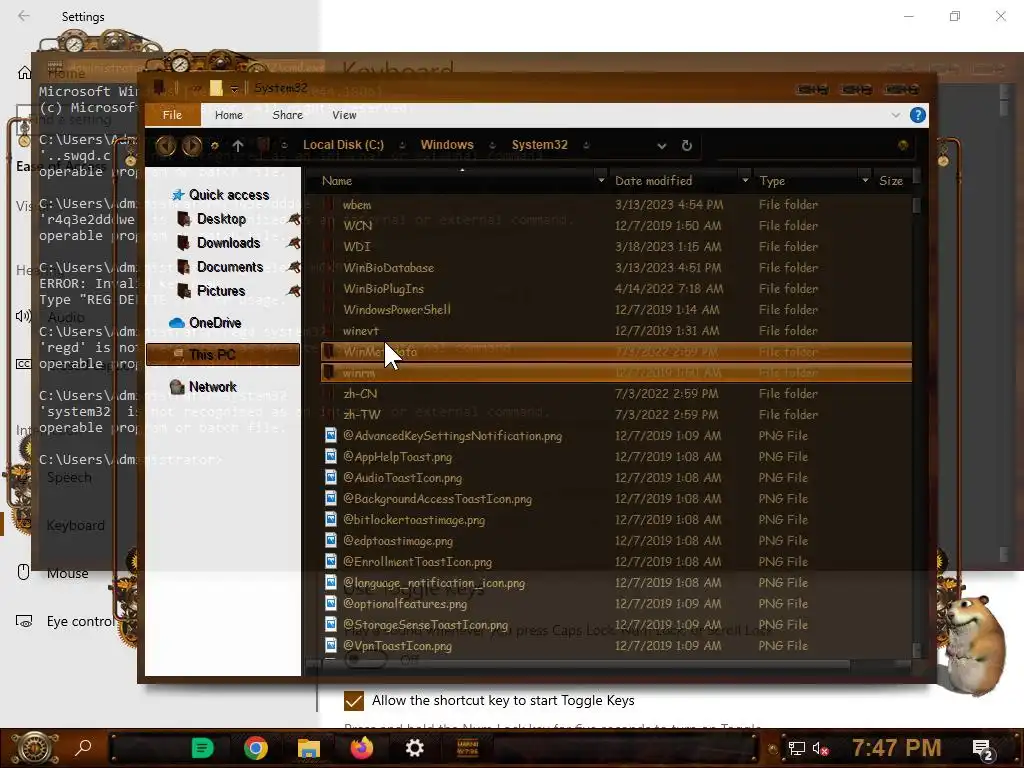Launch Google Chrome from taskbar

pyautogui.click(x=255, y=748)
